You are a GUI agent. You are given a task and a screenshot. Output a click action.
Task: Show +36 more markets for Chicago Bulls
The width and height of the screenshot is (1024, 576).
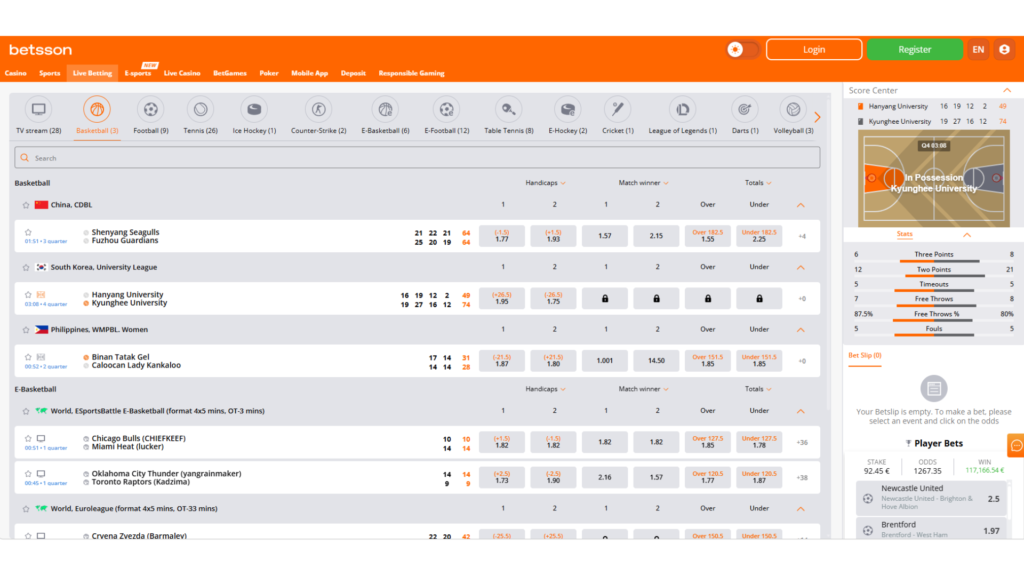pyautogui.click(x=802, y=443)
